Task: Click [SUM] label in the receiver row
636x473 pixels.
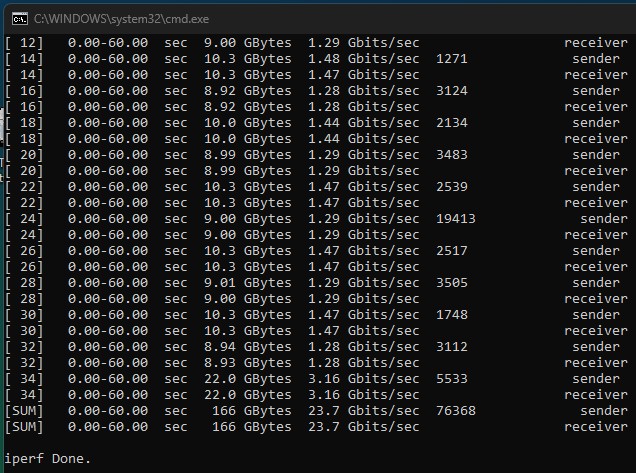Action: [x=24, y=427]
